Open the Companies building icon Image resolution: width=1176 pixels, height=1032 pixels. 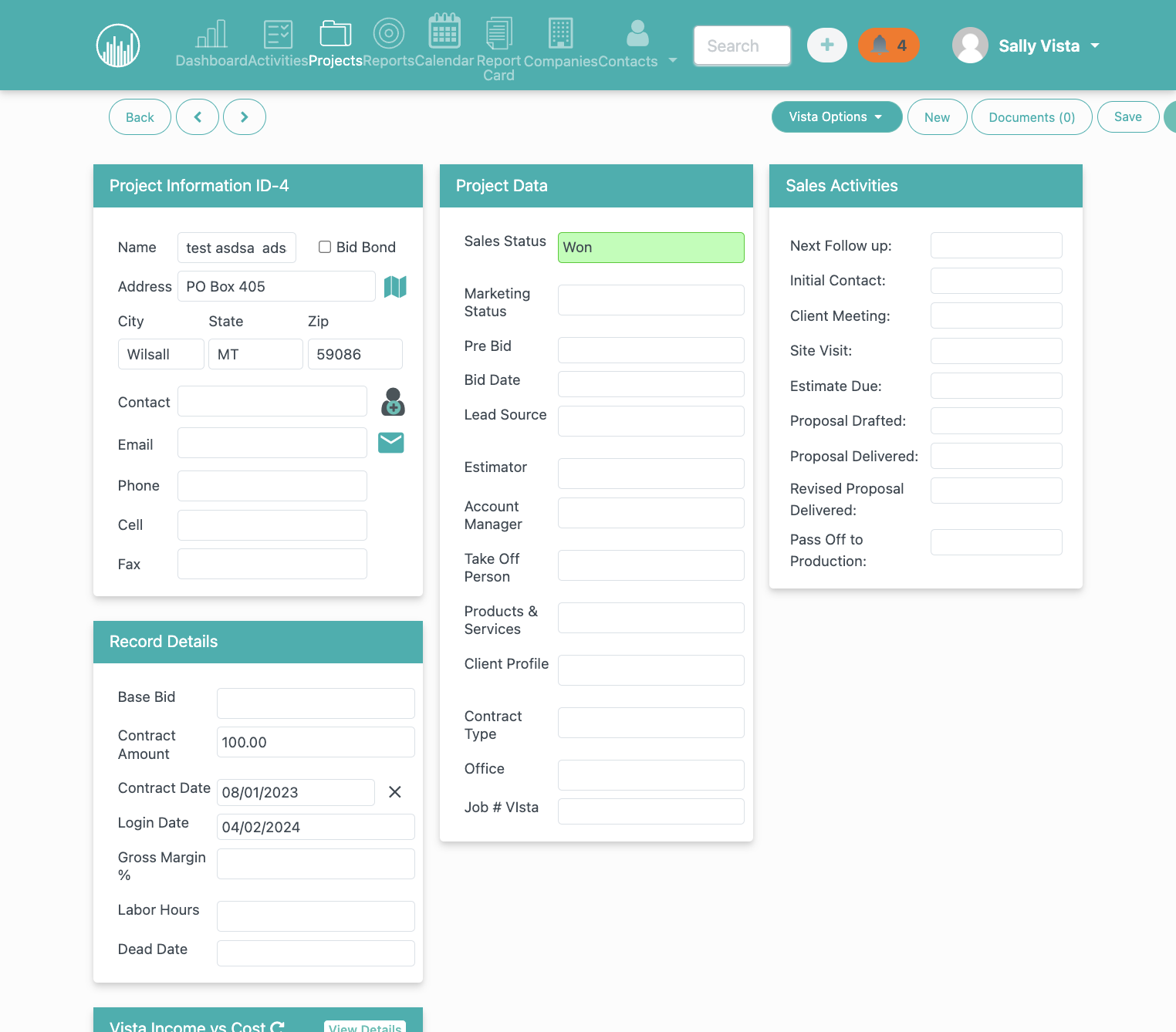pyautogui.click(x=561, y=33)
